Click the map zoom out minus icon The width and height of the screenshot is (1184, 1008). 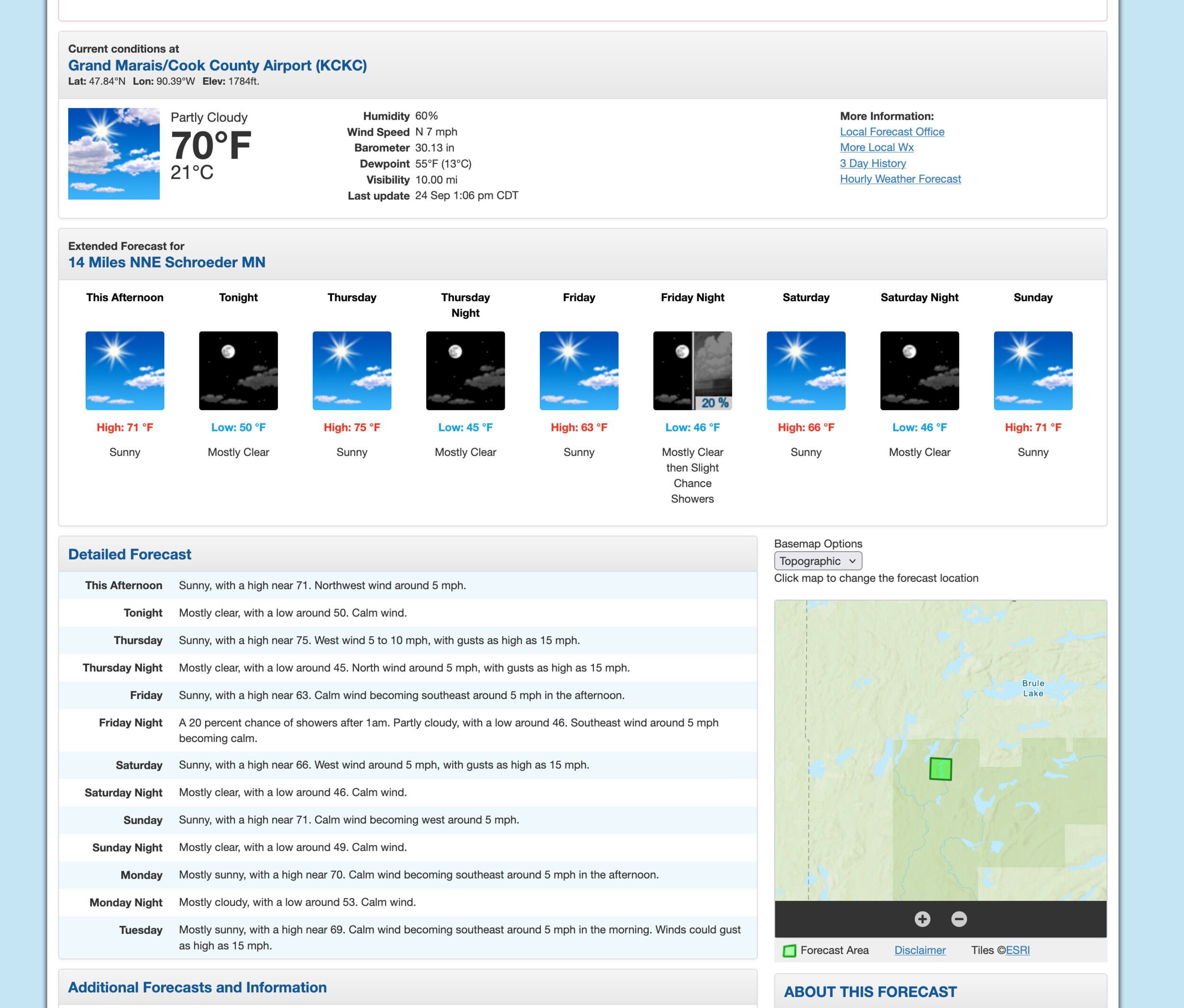tap(959, 919)
